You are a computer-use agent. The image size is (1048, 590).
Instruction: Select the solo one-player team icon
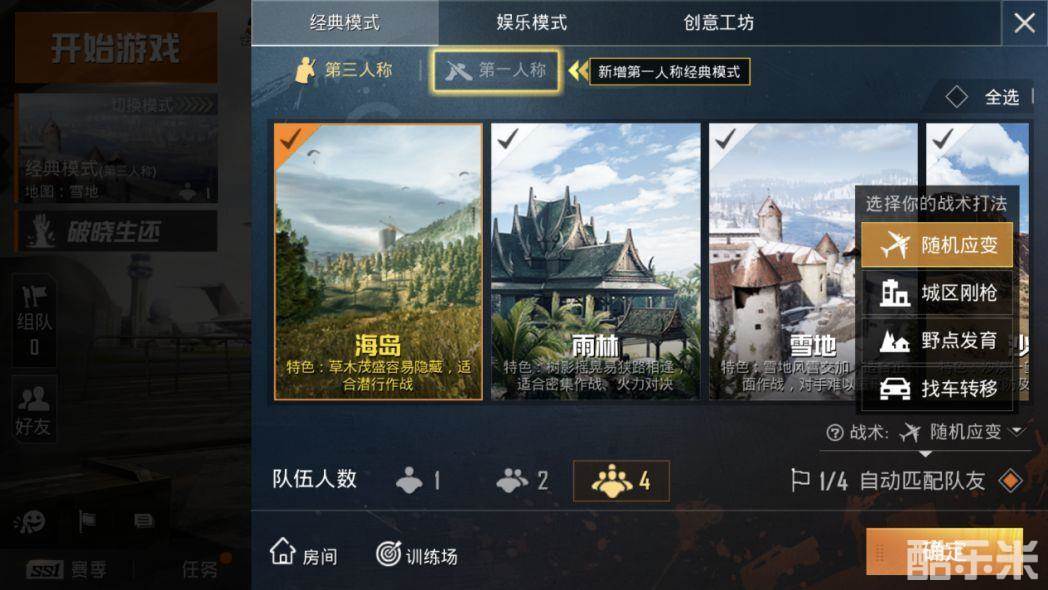pos(409,480)
